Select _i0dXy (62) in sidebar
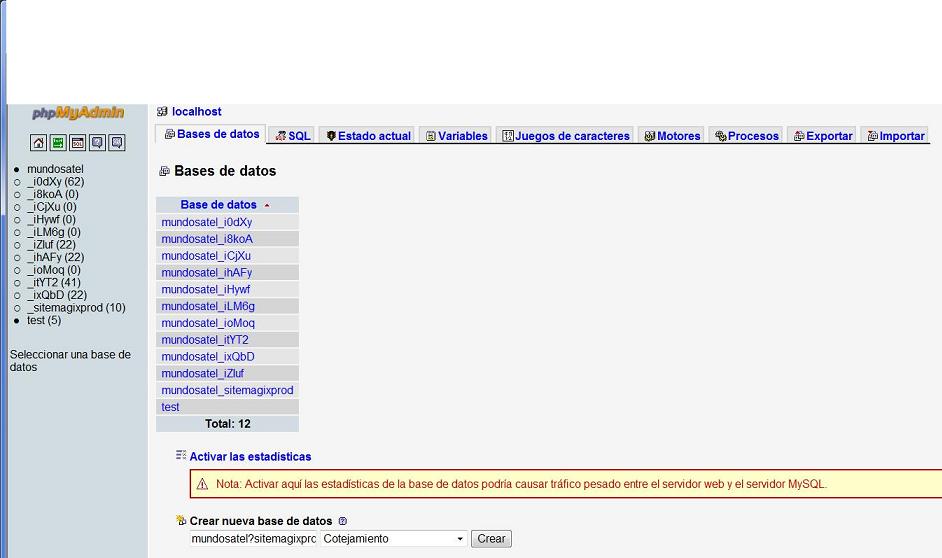 [x=55, y=181]
